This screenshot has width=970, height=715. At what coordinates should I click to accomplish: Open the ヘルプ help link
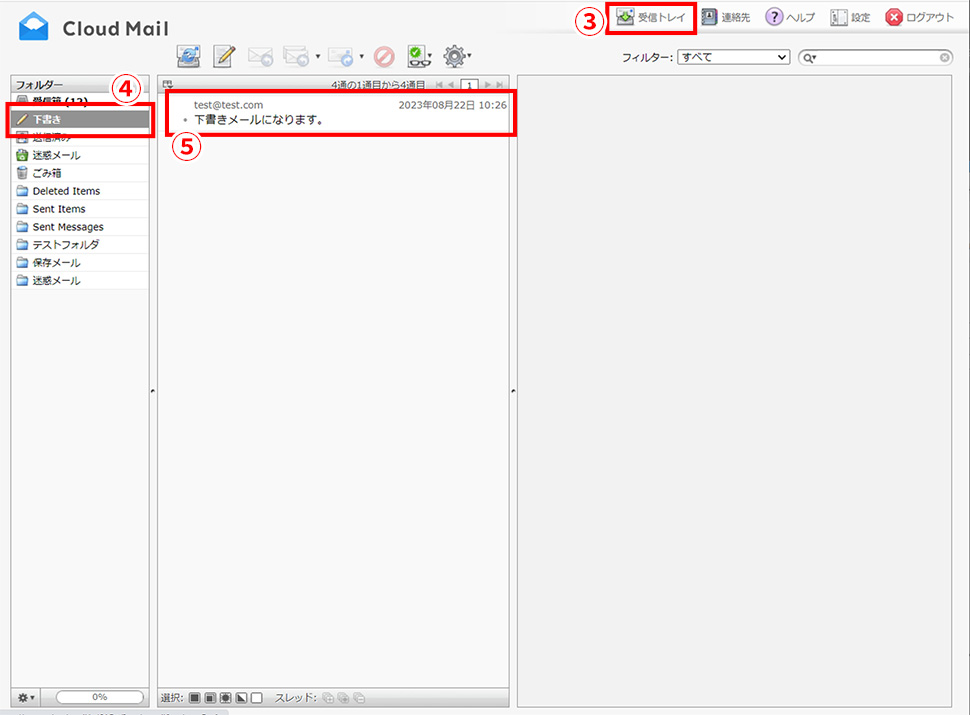[790, 18]
